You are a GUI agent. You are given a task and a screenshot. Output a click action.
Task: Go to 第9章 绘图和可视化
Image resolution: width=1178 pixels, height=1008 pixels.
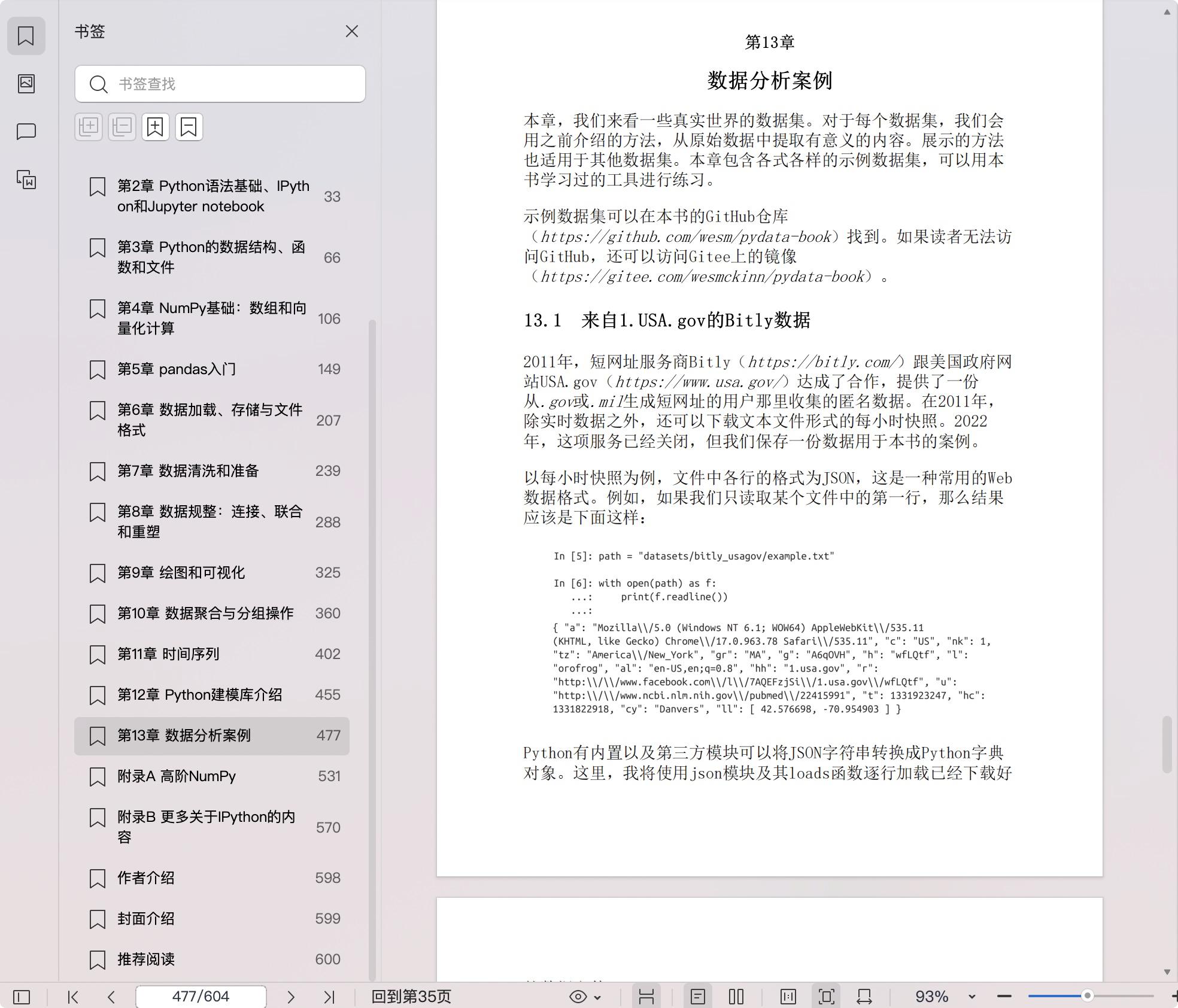212,573
